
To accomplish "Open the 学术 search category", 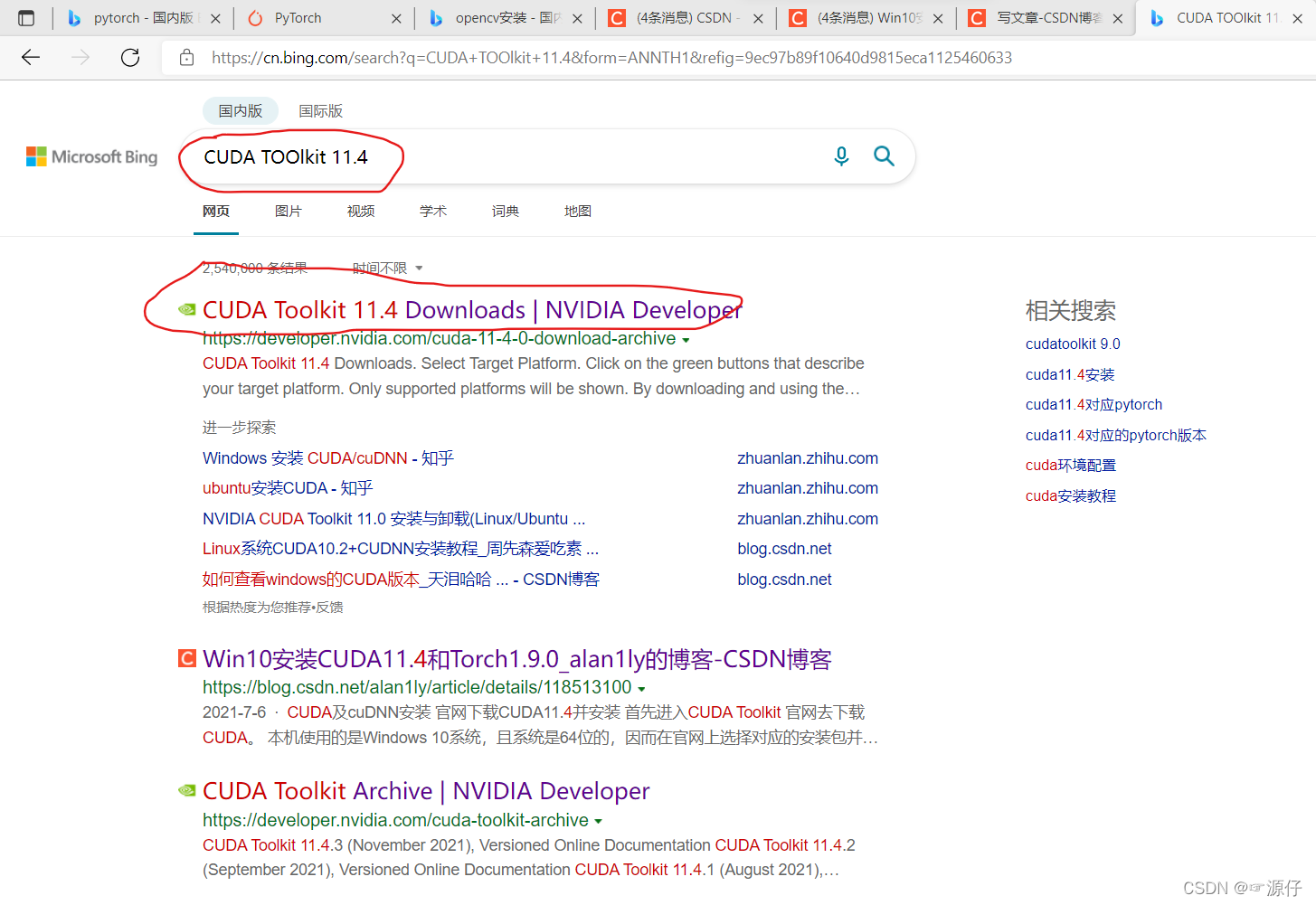I will coord(433,211).
